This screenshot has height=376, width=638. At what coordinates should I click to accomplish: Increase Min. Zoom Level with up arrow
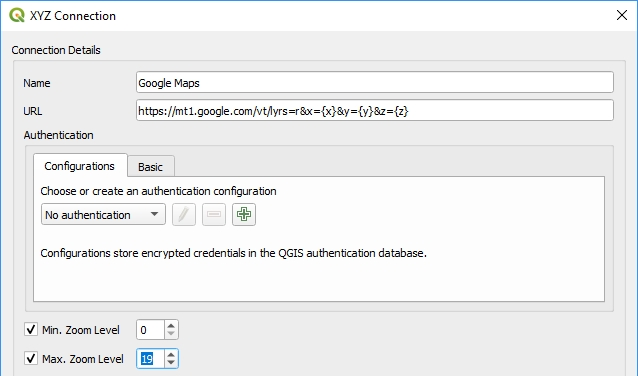click(x=171, y=326)
